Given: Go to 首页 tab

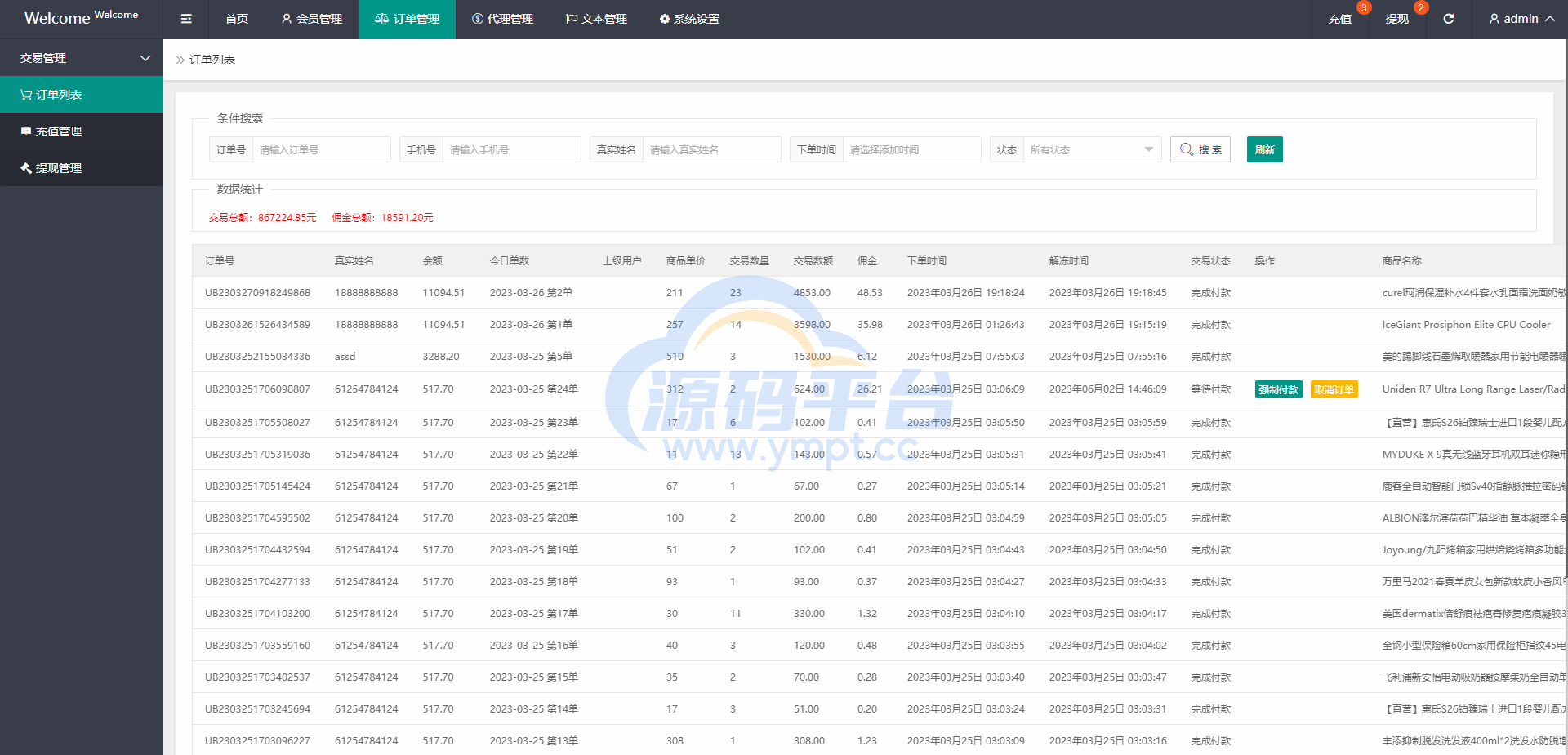Looking at the screenshot, I should (x=237, y=19).
